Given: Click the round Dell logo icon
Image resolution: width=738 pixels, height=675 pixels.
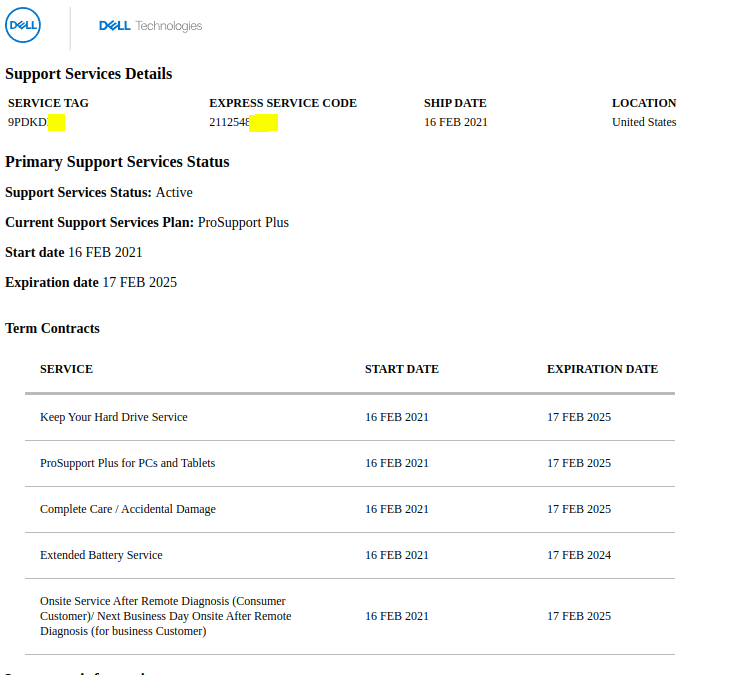Looking at the screenshot, I should [23, 25].
